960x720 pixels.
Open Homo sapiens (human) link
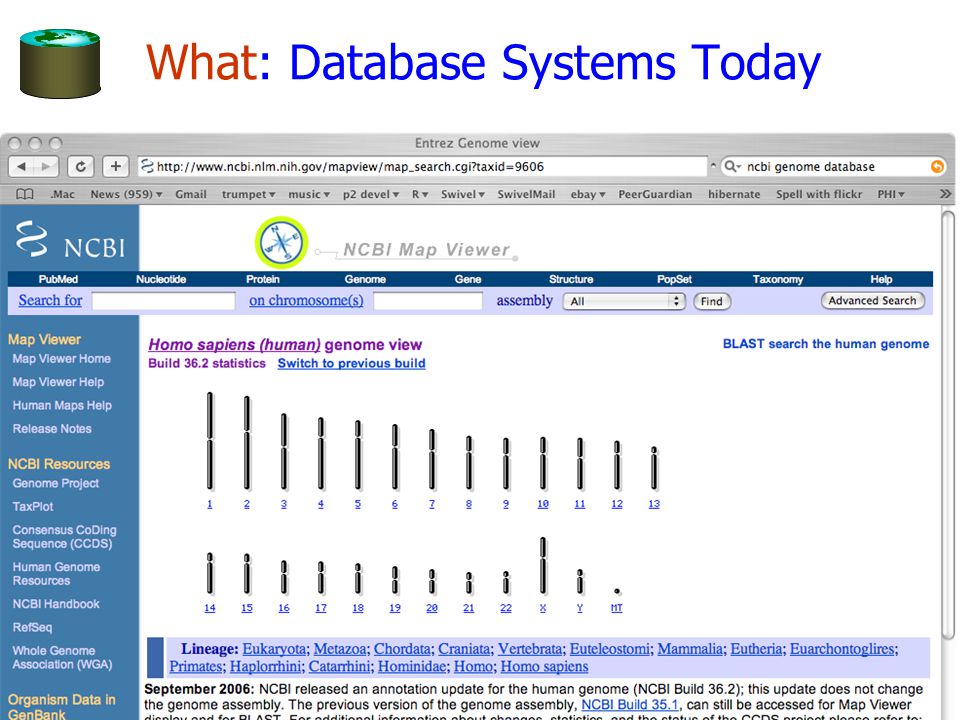tap(234, 345)
